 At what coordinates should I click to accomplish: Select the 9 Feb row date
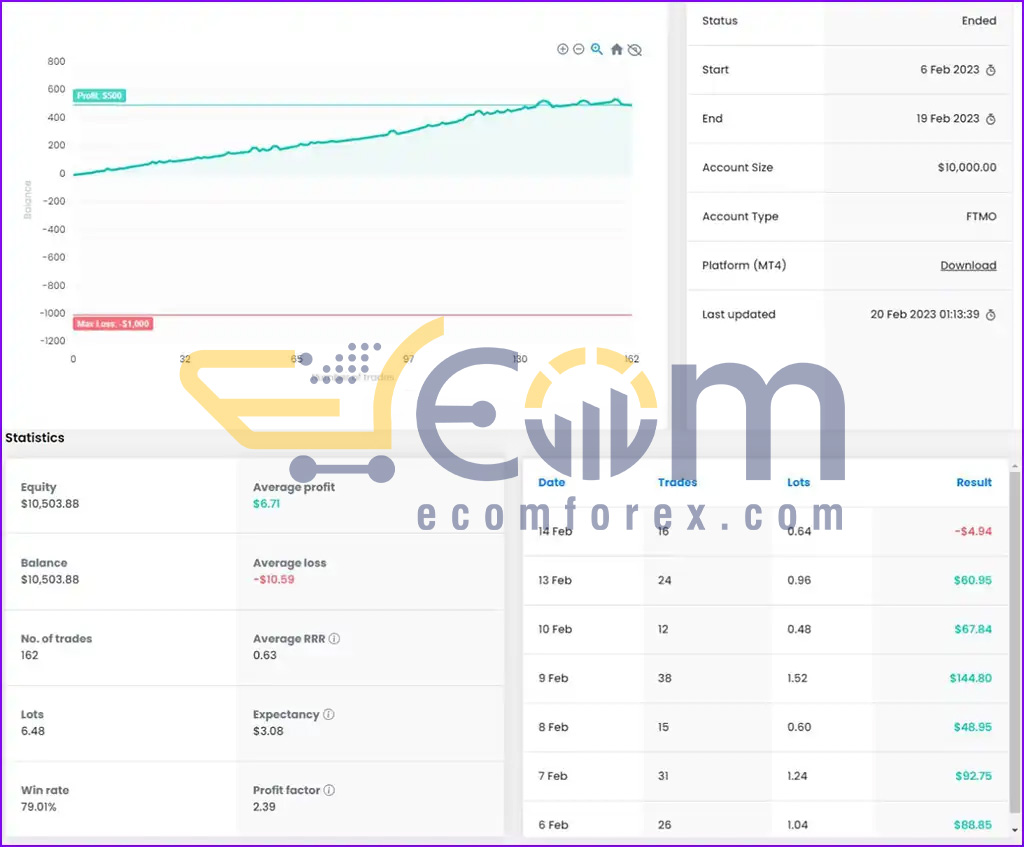[x=553, y=679]
